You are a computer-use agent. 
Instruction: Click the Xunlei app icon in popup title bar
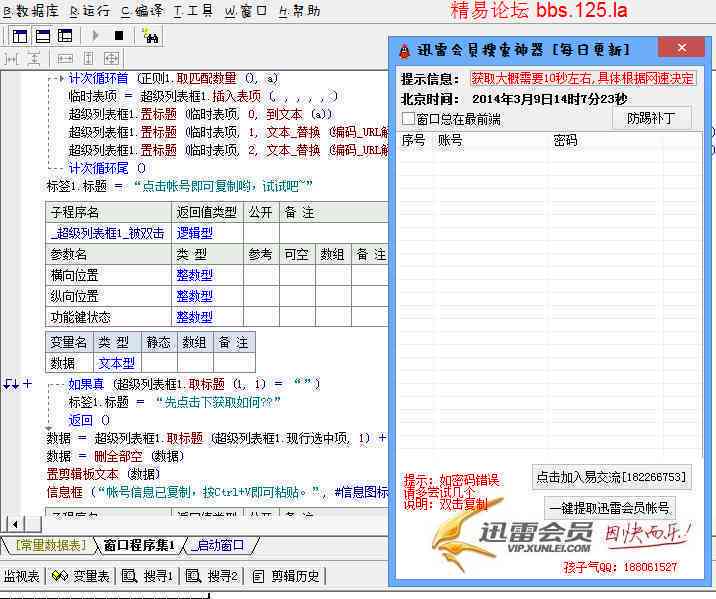pyautogui.click(x=404, y=50)
